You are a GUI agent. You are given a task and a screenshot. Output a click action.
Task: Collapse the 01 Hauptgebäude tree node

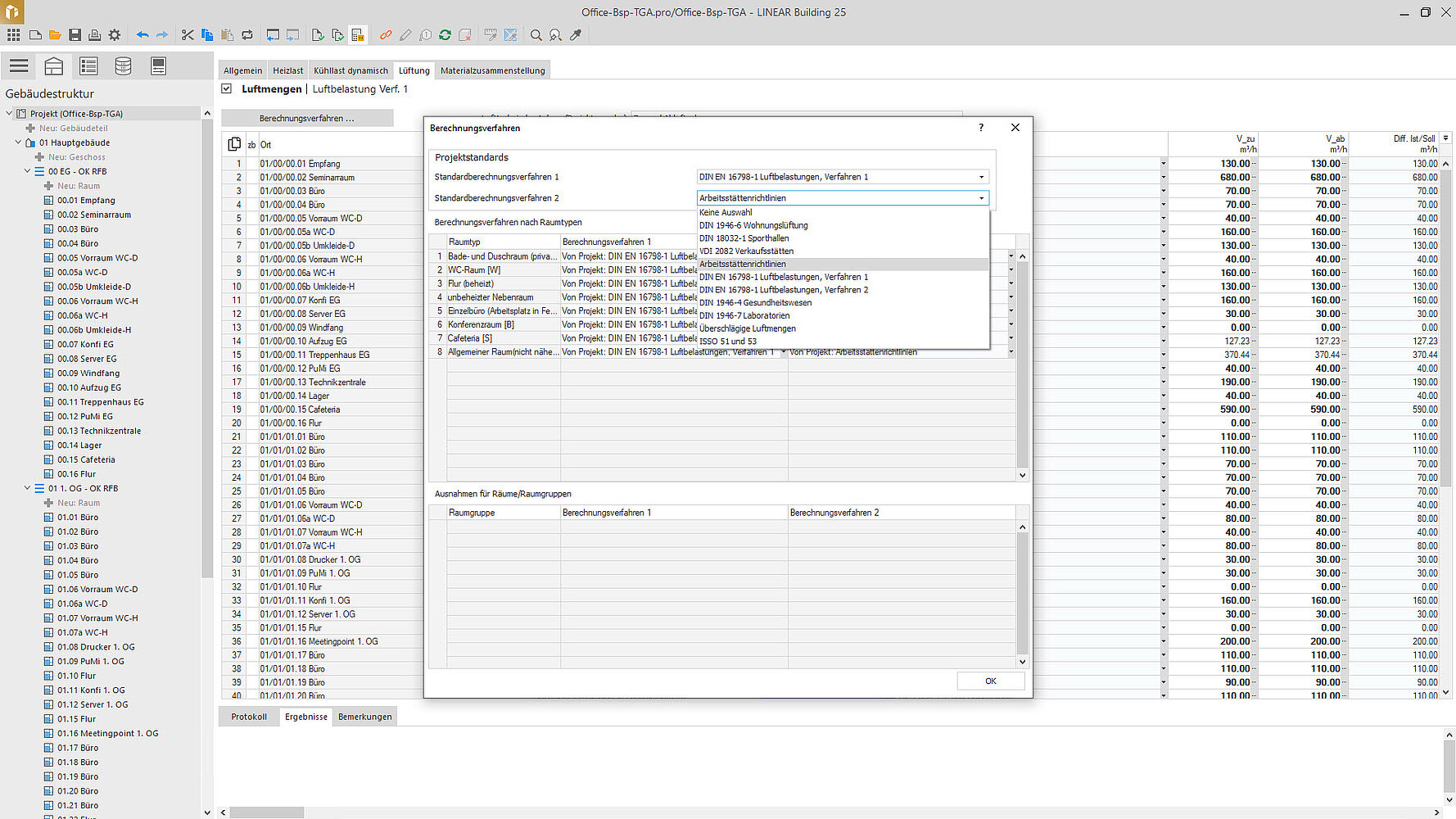pos(18,143)
